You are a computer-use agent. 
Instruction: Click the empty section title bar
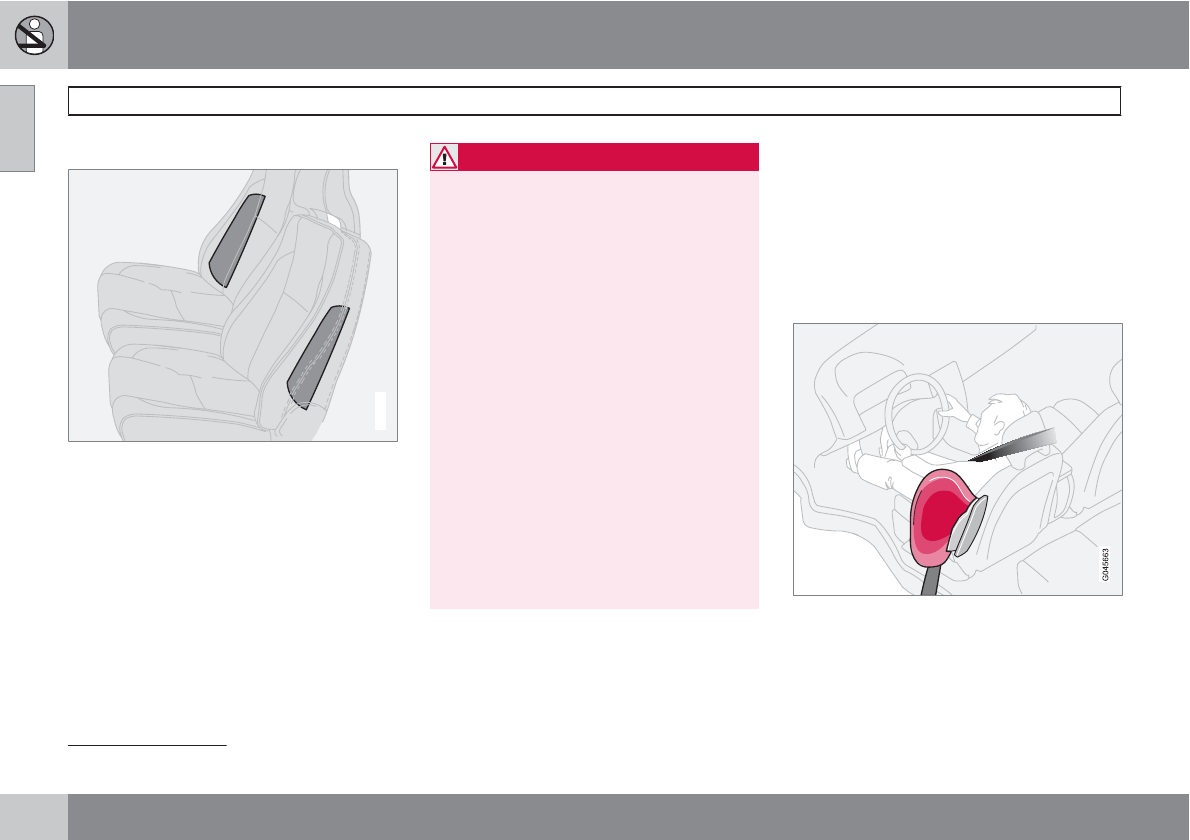tap(594, 101)
